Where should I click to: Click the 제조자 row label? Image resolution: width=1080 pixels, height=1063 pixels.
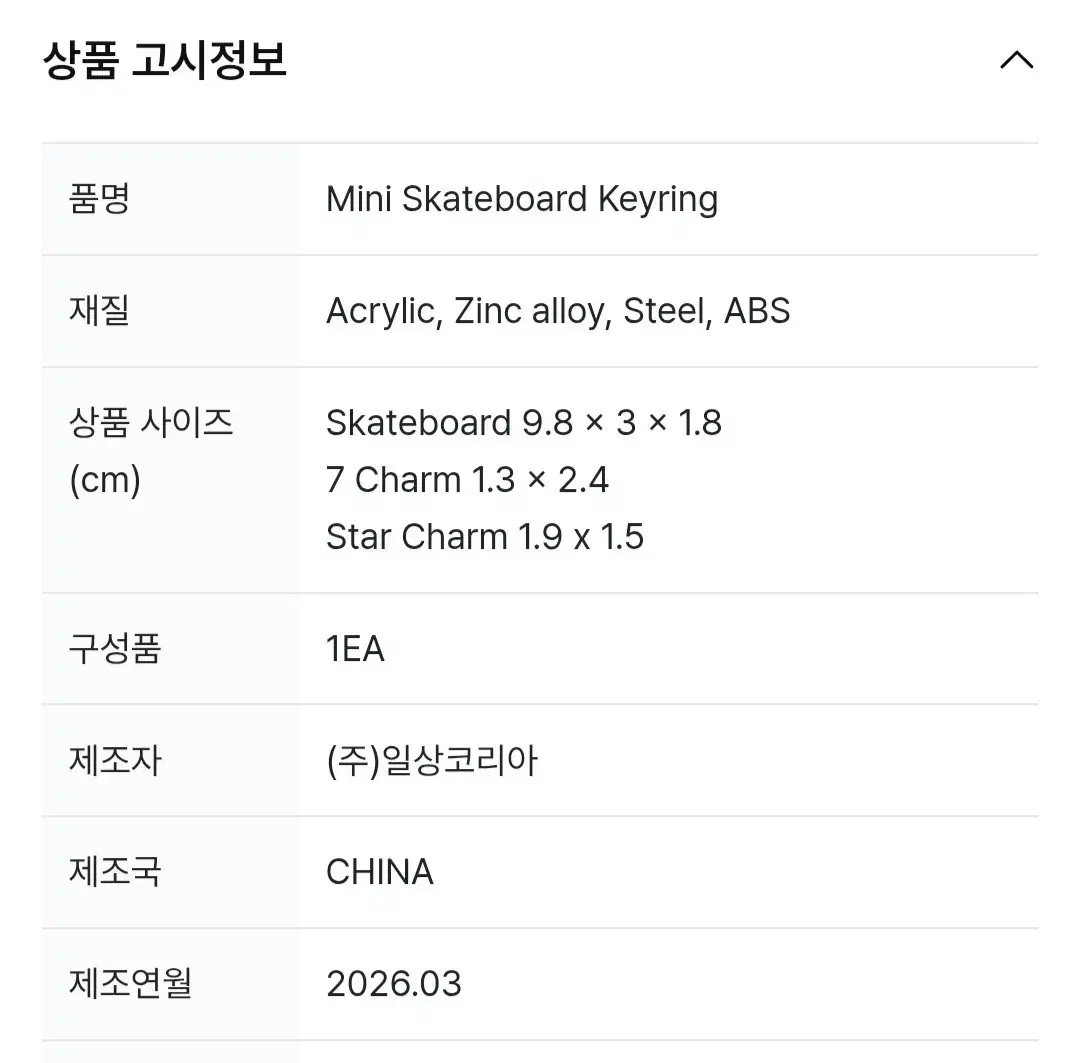pos(115,761)
